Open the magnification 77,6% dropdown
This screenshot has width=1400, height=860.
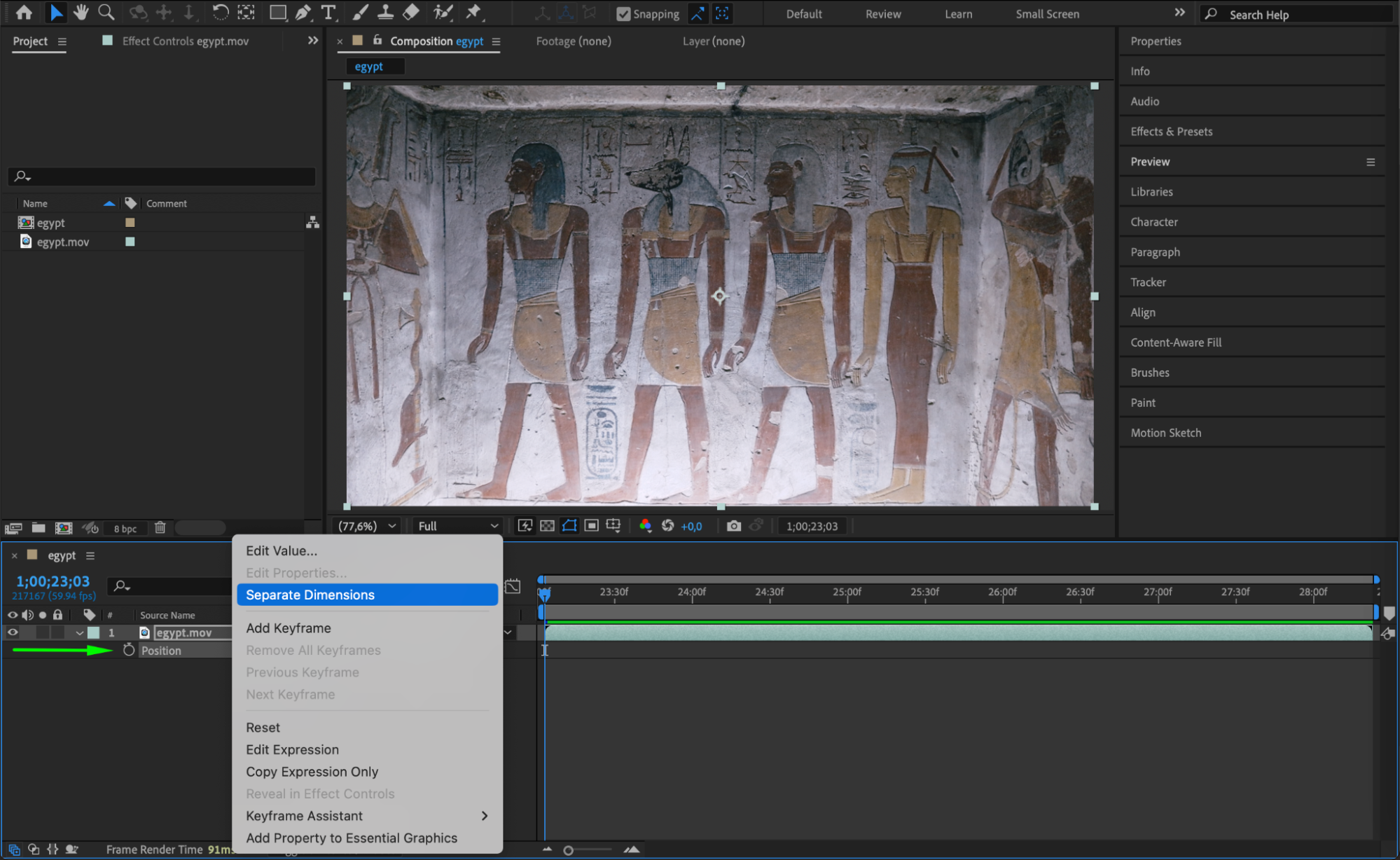click(367, 526)
